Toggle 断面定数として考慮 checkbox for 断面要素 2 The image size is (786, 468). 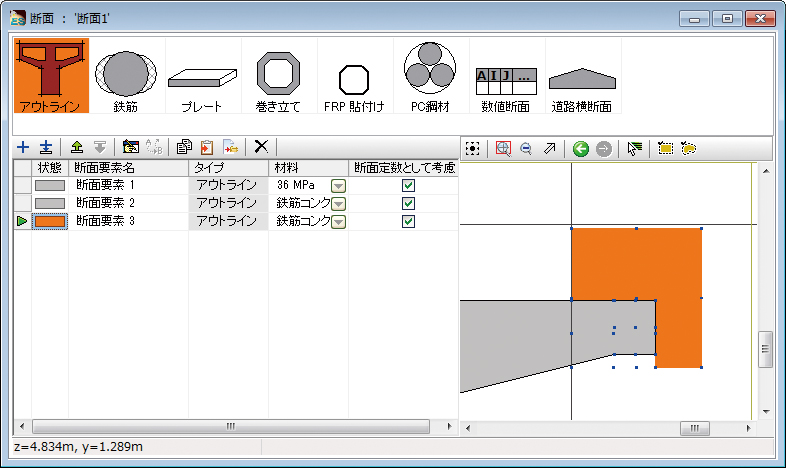point(409,203)
